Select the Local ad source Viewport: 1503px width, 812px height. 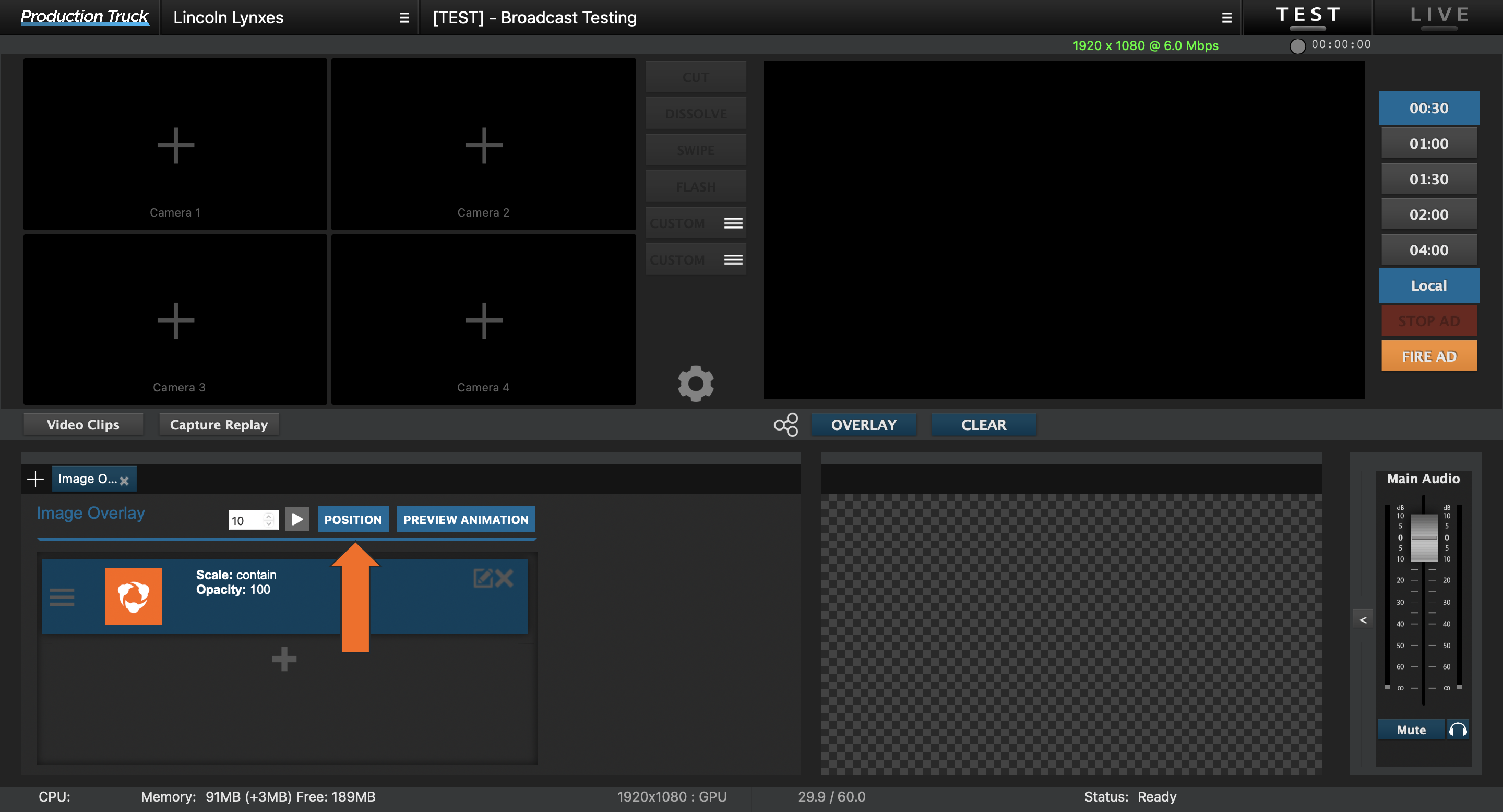pos(1428,285)
